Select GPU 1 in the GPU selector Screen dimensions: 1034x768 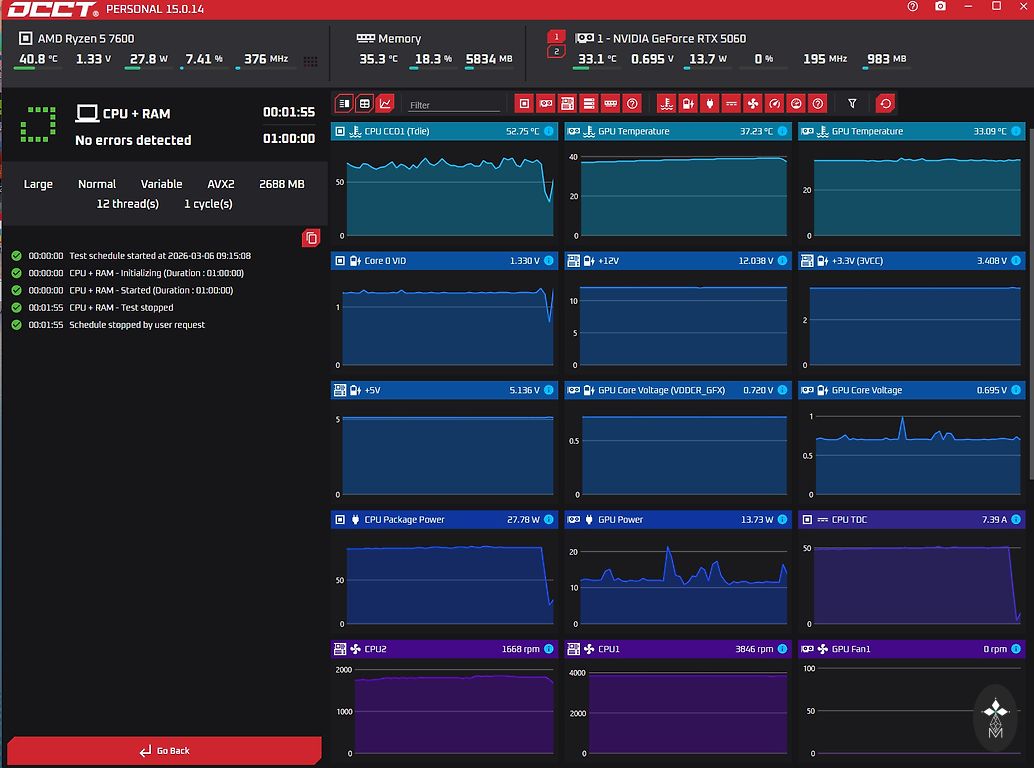[x=557, y=37]
